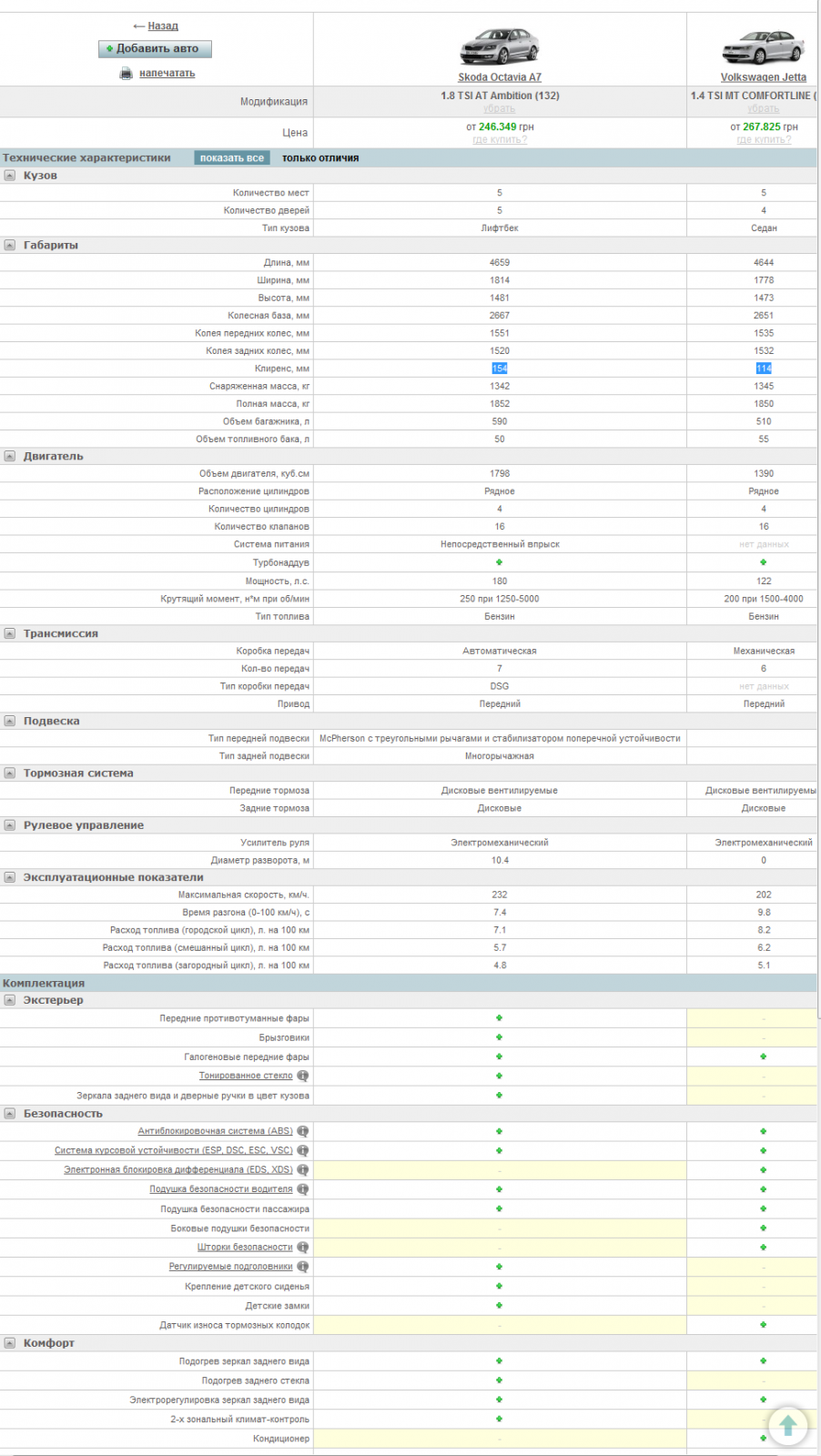Click the turning diameter value 10.4
The width and height of the screenshot is (821, 1456).
(x=500, y=860)
